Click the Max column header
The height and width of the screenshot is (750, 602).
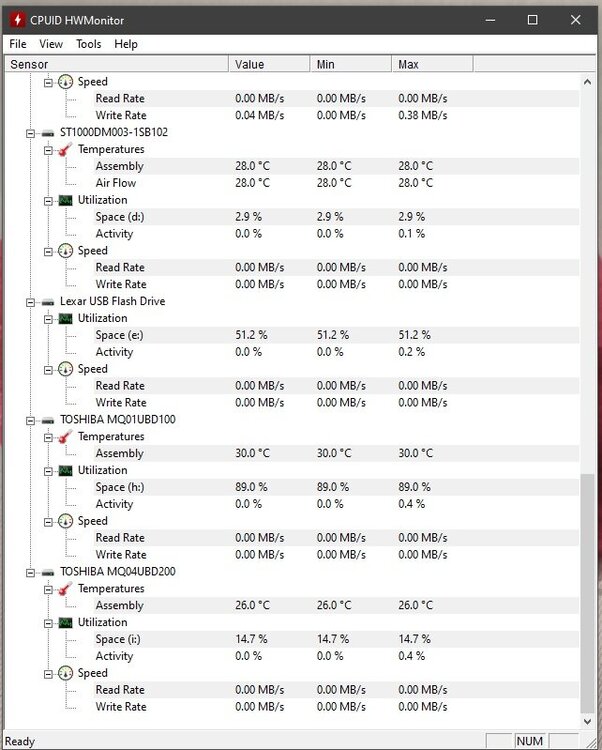(x=432, y=64)
